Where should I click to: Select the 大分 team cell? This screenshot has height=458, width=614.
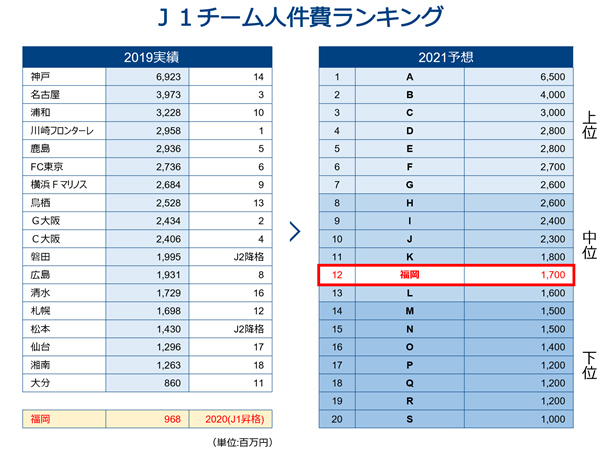pyautogui.click(x=64, y=383)
